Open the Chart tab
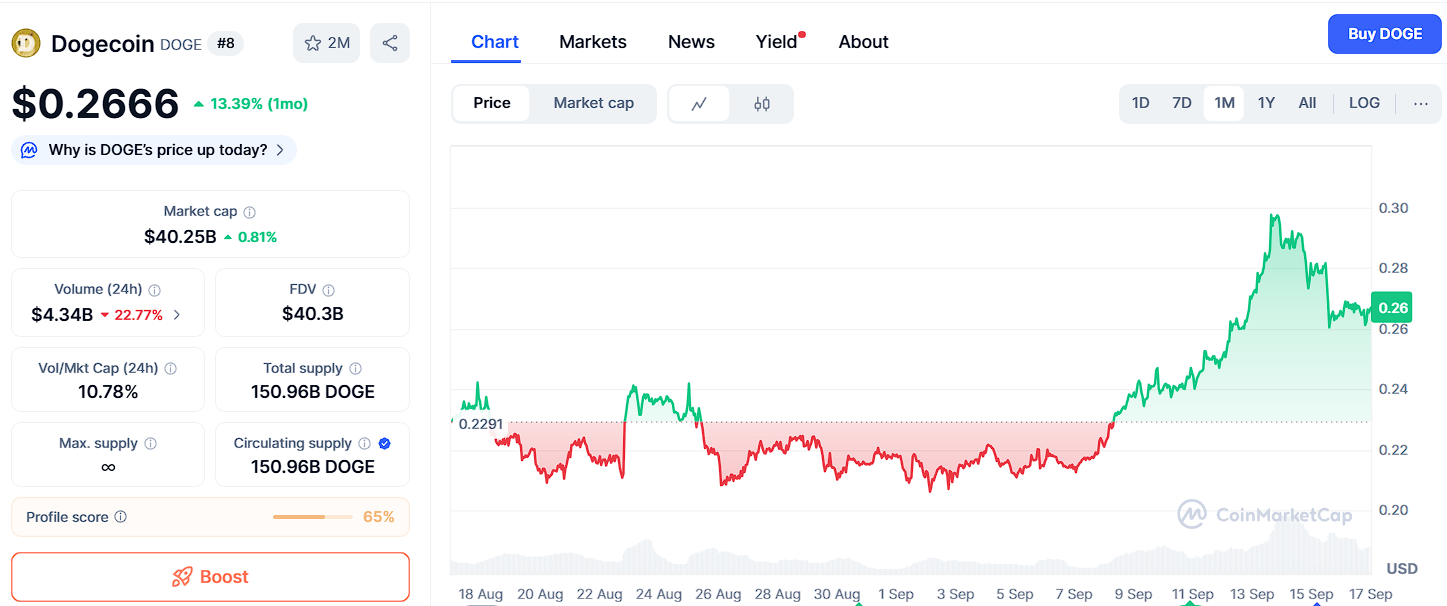 coord(495,42)
